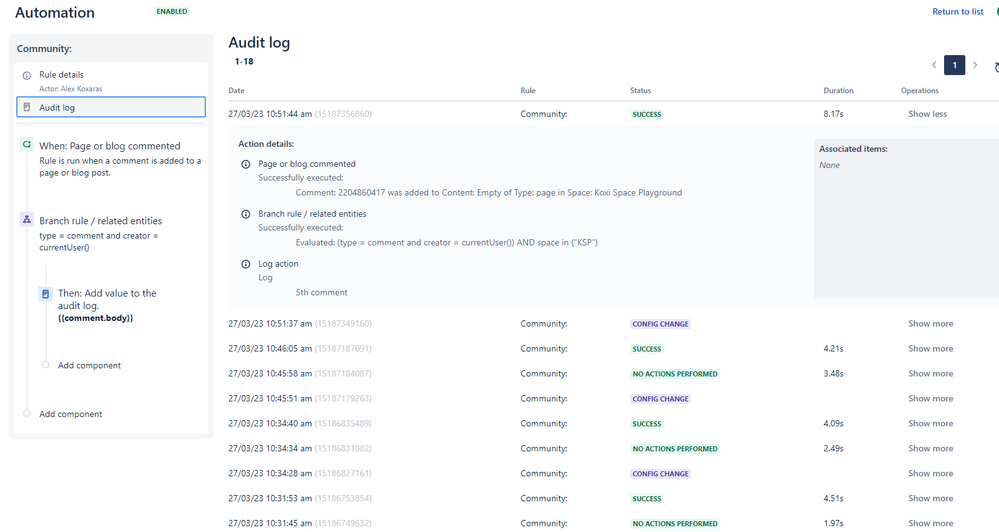999x532 pixels.
Task: Click CONFIG CHANGE badge on 10:34:28 row
Action: click(661, 473)
